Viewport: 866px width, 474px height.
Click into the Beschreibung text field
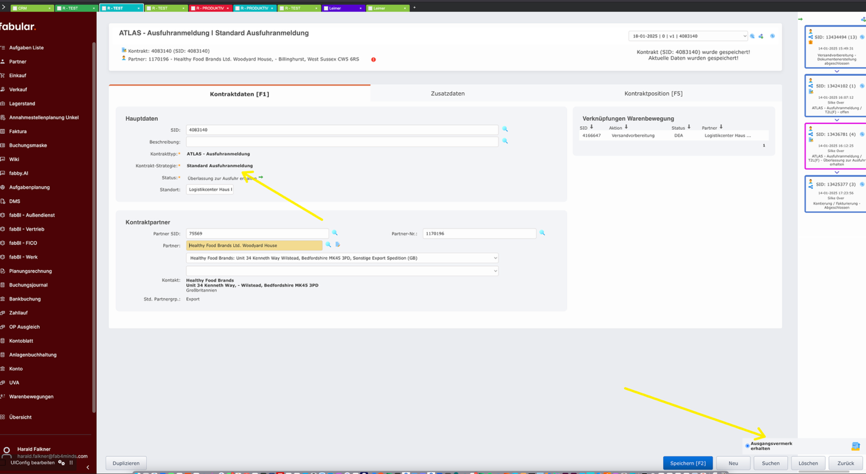(x=341, y=142)
